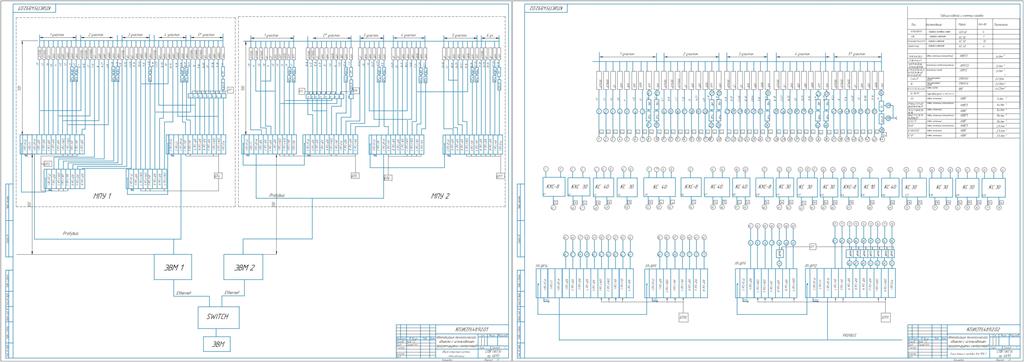The width and height of the screenshot is (1024, 362).
Task: Click the second КУС 30 block in middle row
Action: (x=579, y=187)
